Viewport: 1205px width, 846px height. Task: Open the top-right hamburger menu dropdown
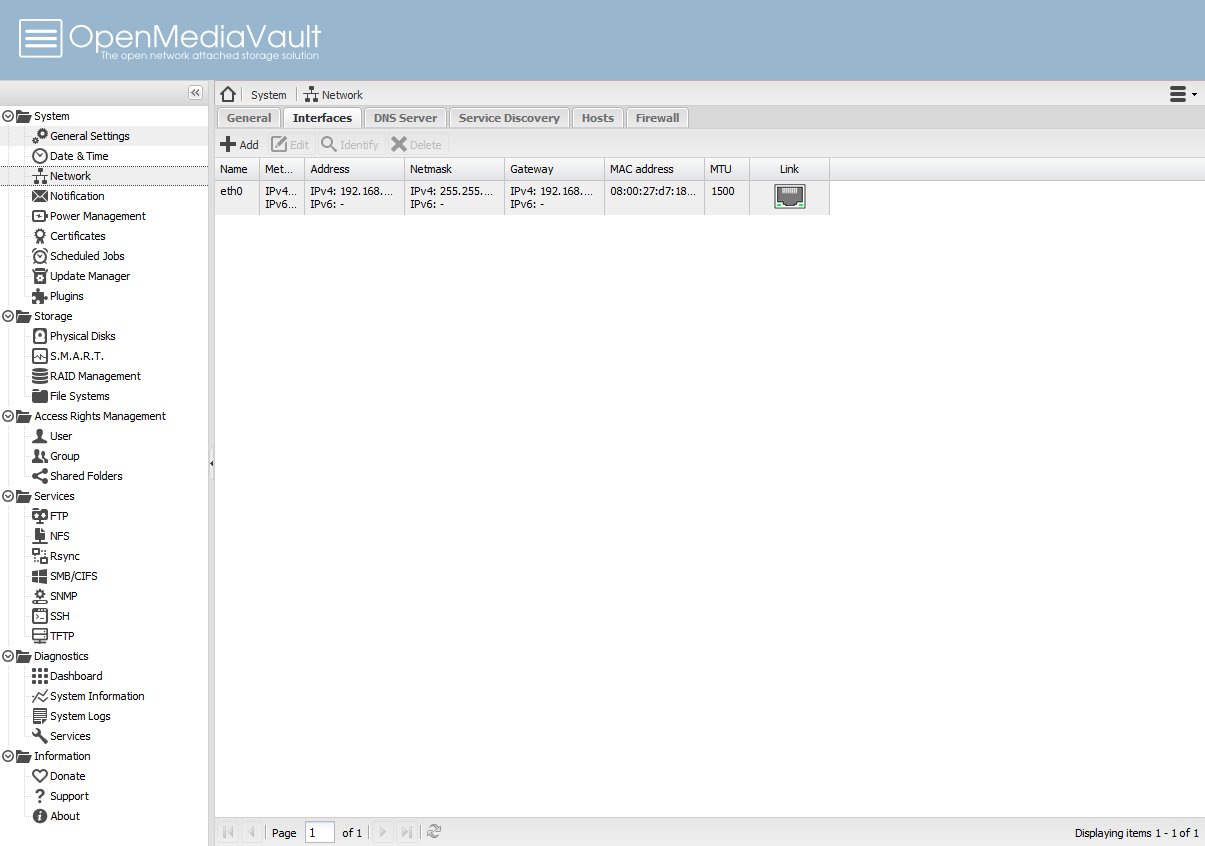point(1183,94)
